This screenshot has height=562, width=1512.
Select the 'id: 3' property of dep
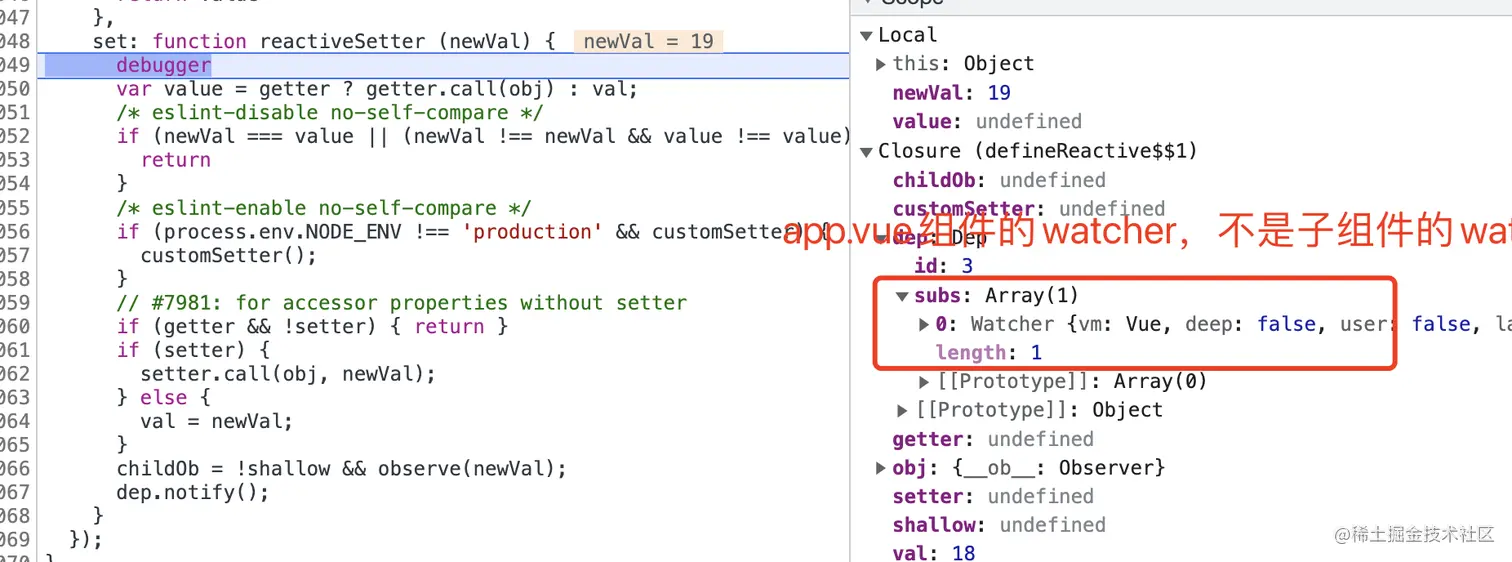coord(943,266)
